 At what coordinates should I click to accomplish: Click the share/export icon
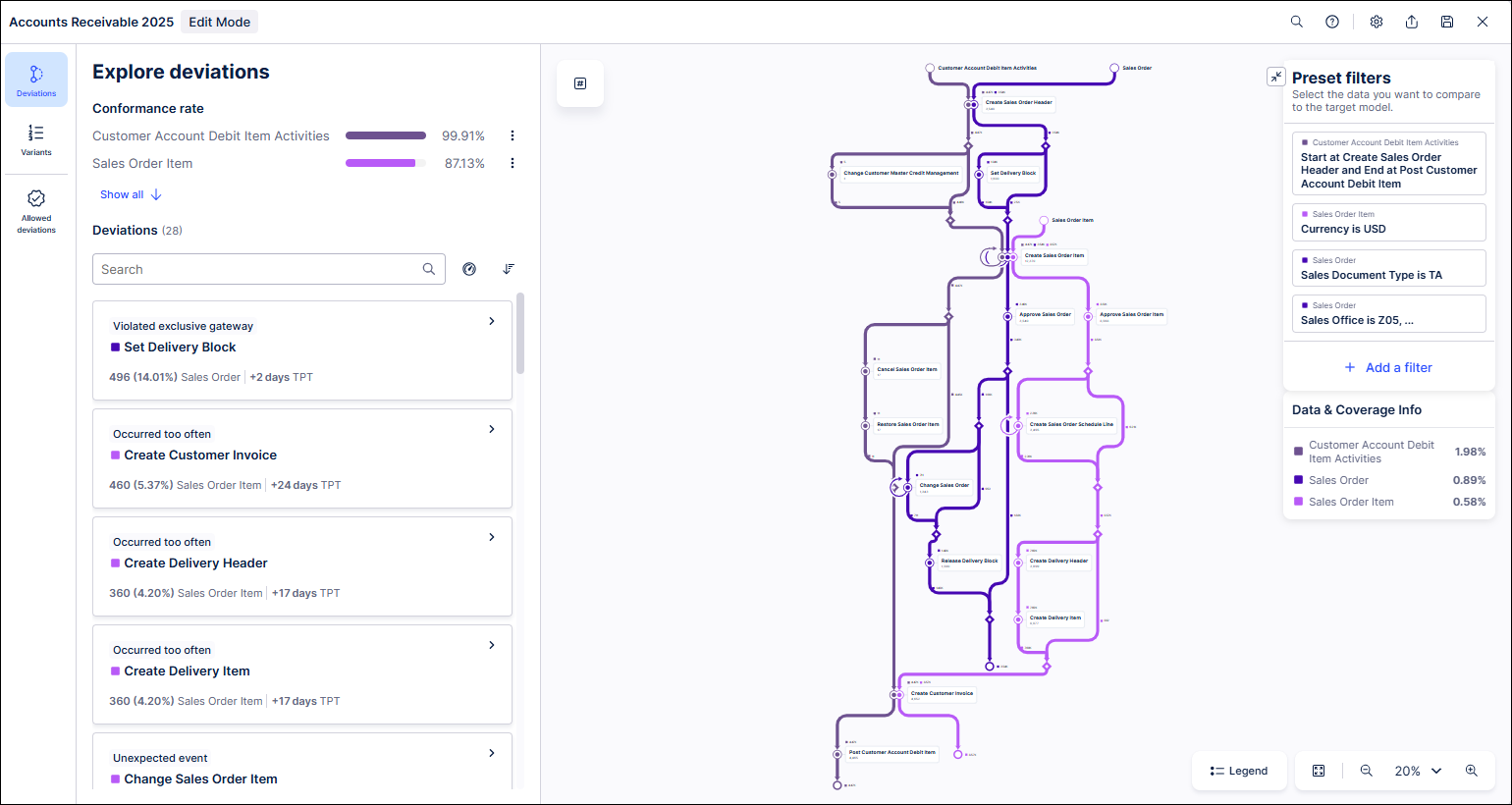1412,22
